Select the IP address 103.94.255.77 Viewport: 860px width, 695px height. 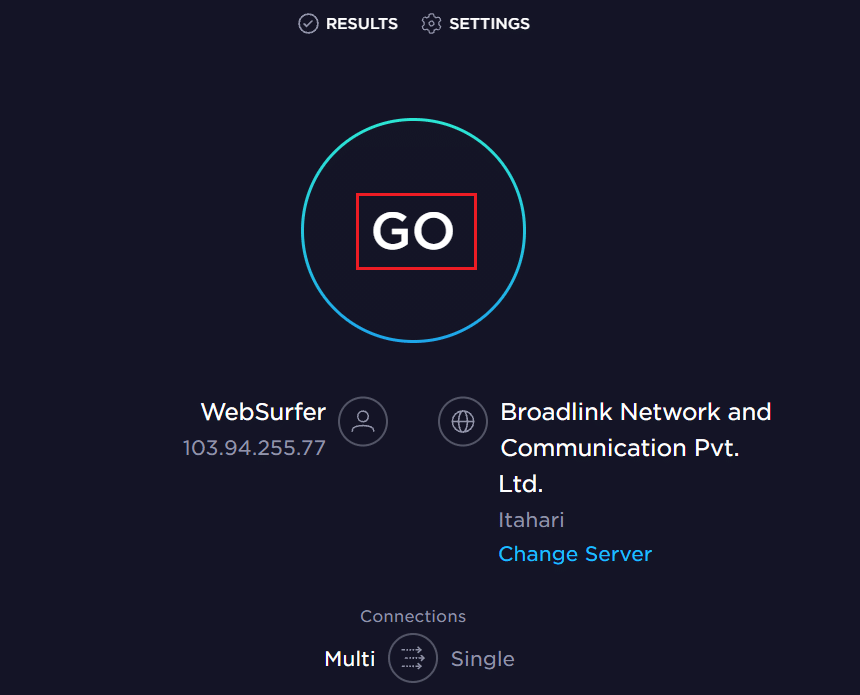253,447
